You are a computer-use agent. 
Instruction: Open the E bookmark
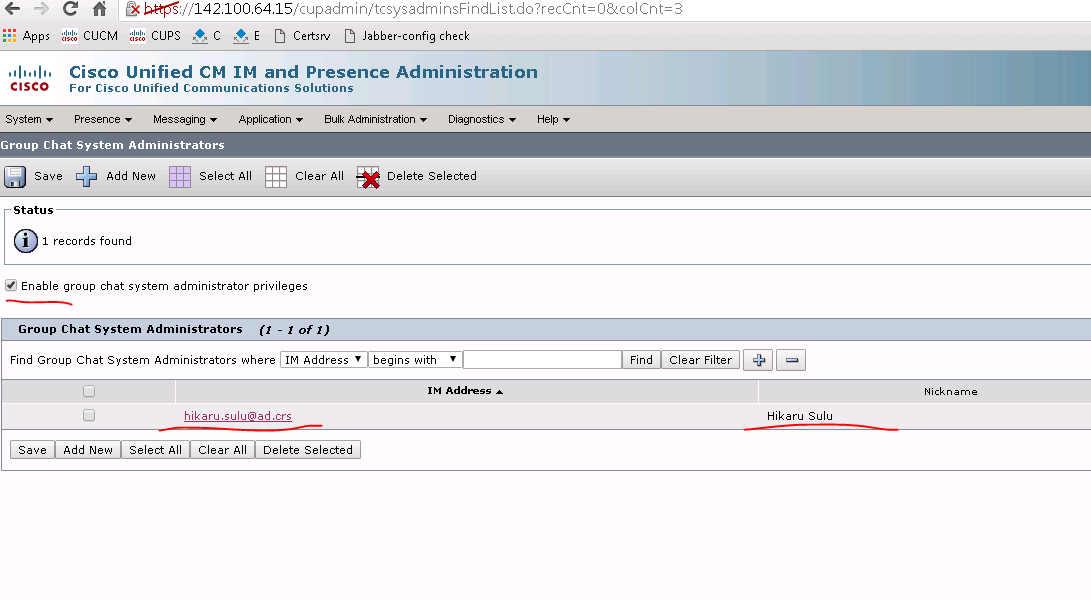(x=247, y=36)
